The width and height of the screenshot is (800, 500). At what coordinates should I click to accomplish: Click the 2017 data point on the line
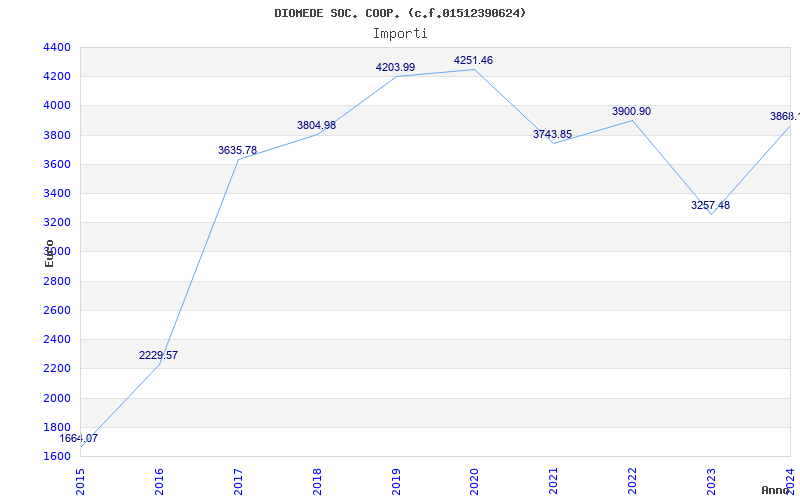coord(238,159)
